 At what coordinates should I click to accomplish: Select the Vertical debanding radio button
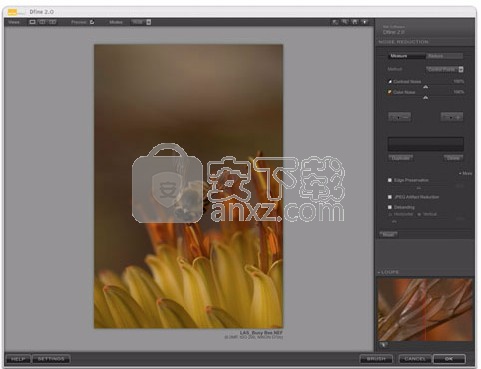tap(419, 214)
